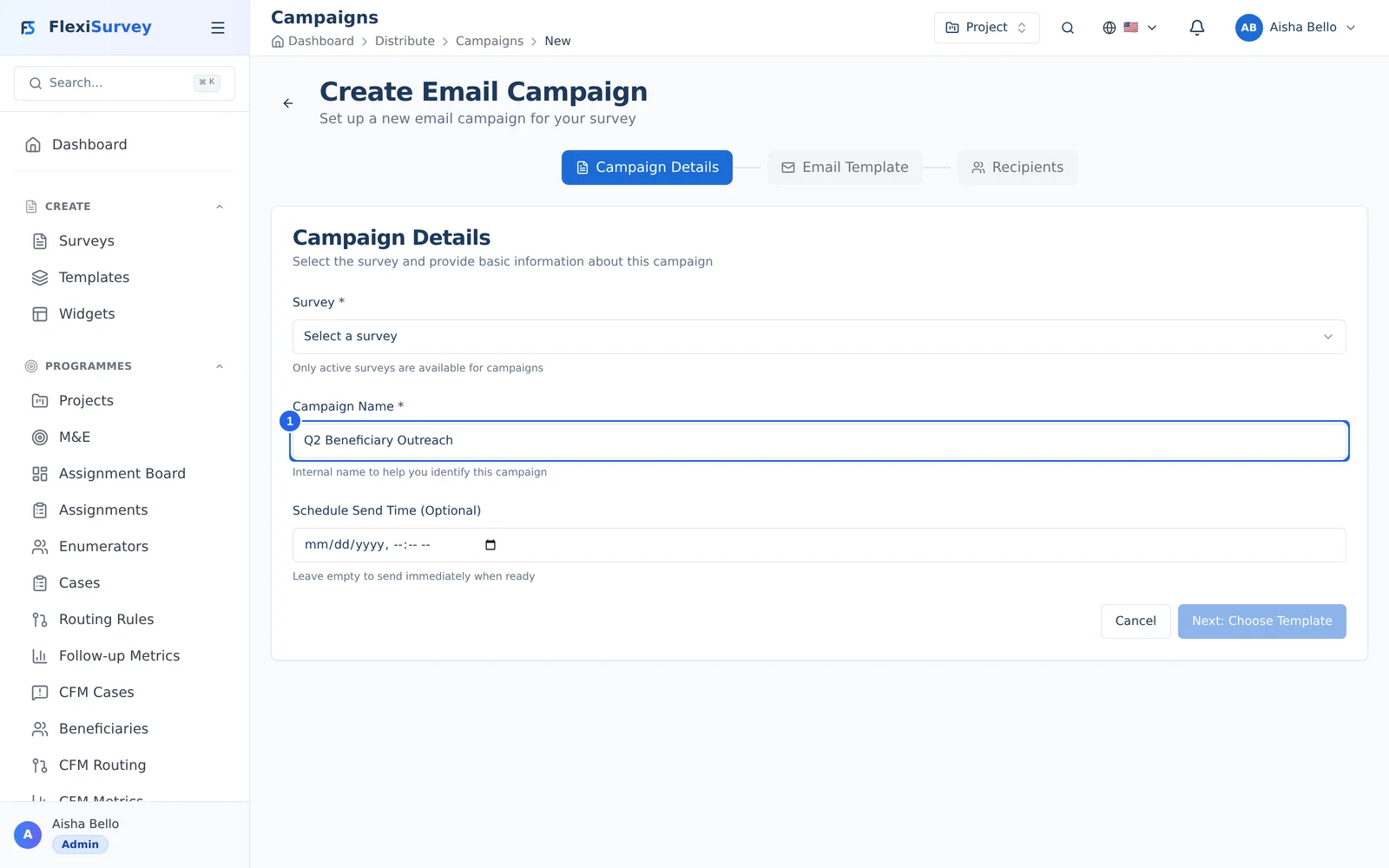1389x868 pixels.
Task: Click the AB user avatar in header
Action: 1248,28
